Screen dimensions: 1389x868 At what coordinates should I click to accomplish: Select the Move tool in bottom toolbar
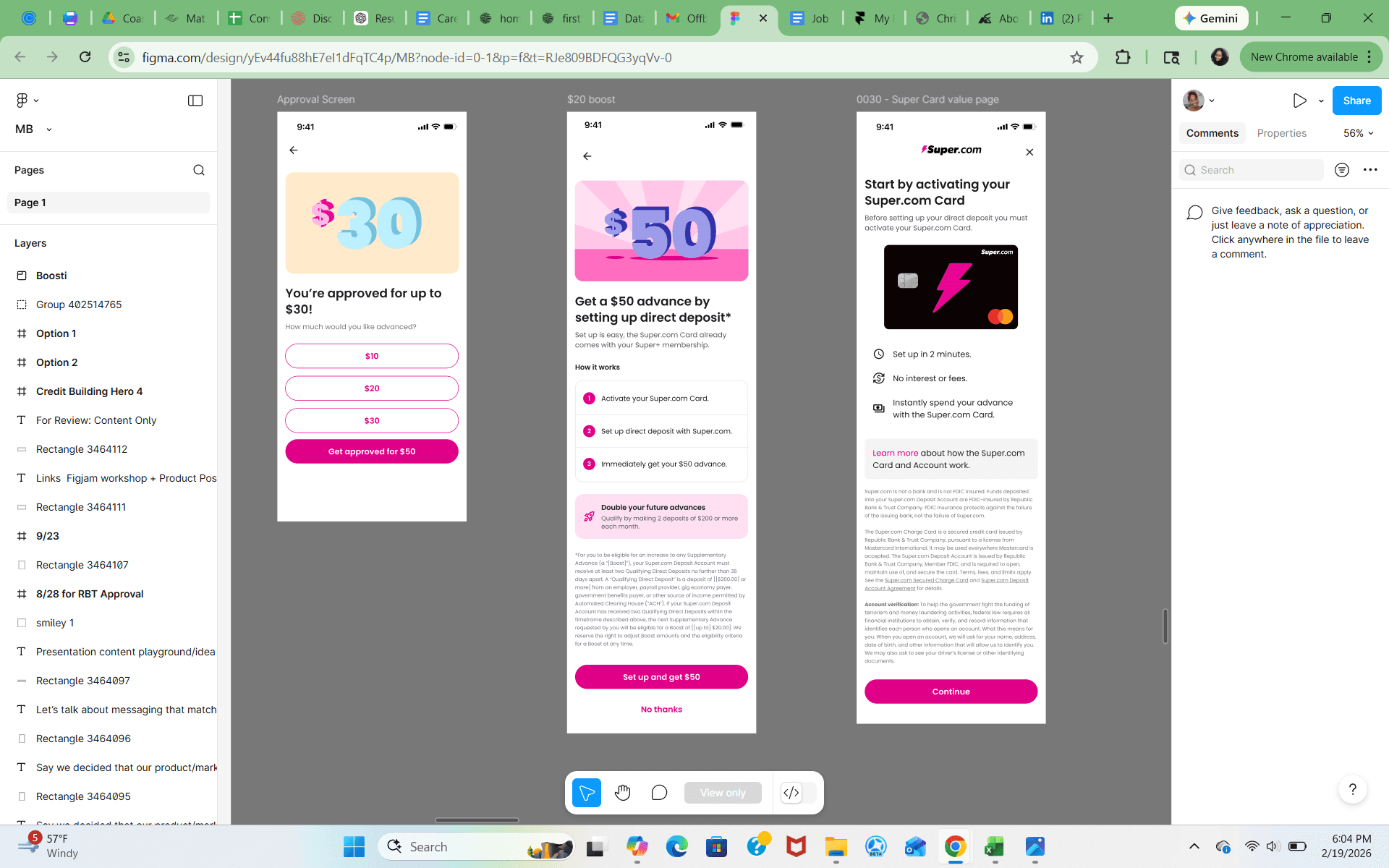point(586,793)
